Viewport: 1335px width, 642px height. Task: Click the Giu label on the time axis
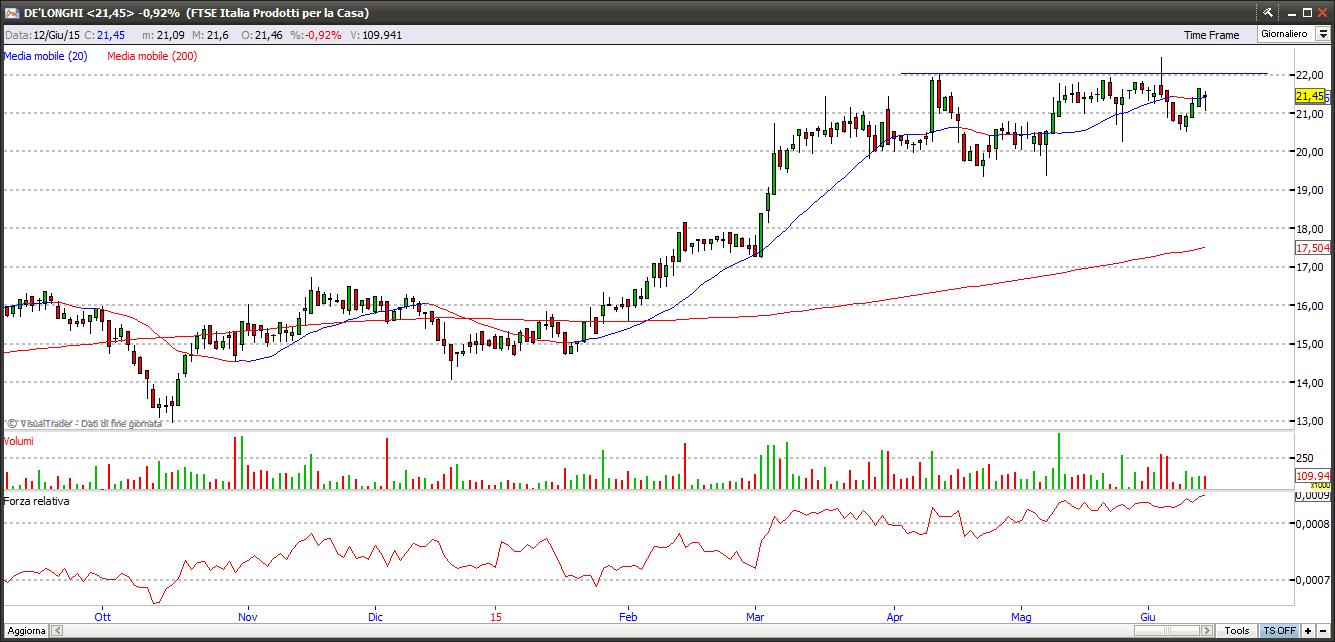[1147, 617]
